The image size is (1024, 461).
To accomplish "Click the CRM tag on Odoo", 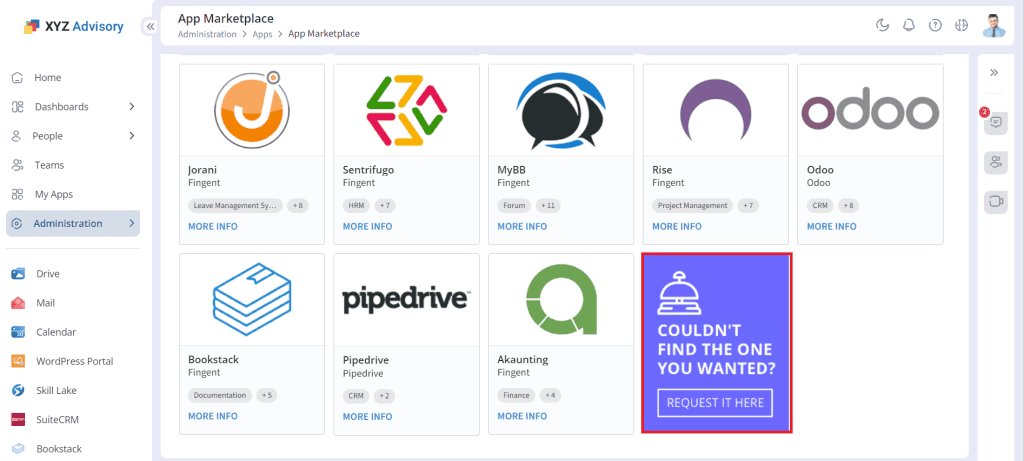I will [x=820, y=205].
